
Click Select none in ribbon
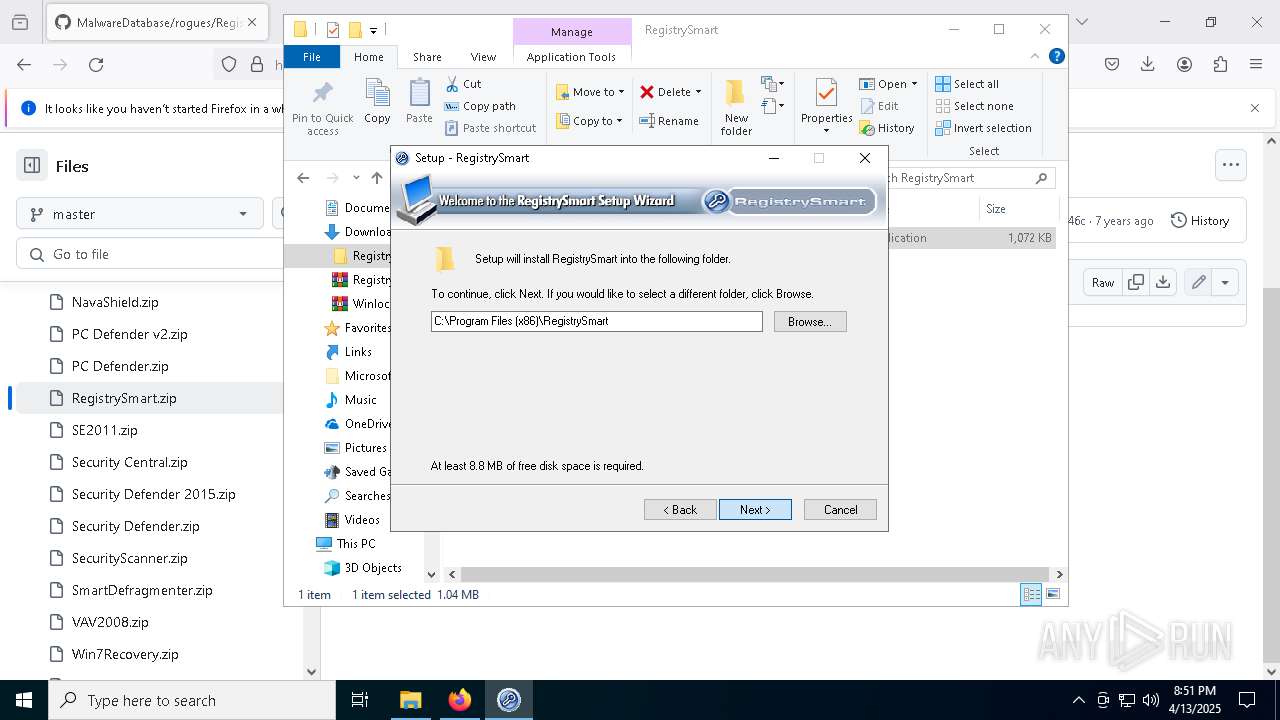pyautogui.click(x=974, y=106)
